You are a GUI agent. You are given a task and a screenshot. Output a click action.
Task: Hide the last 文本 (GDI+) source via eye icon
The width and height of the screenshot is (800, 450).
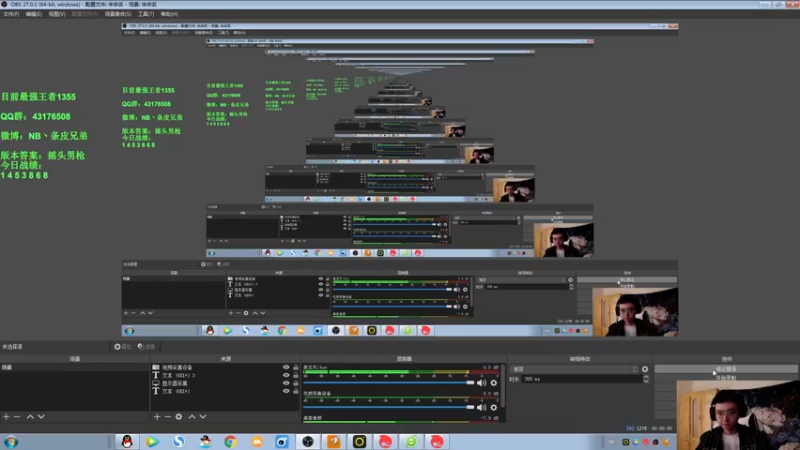click(286, 391)
